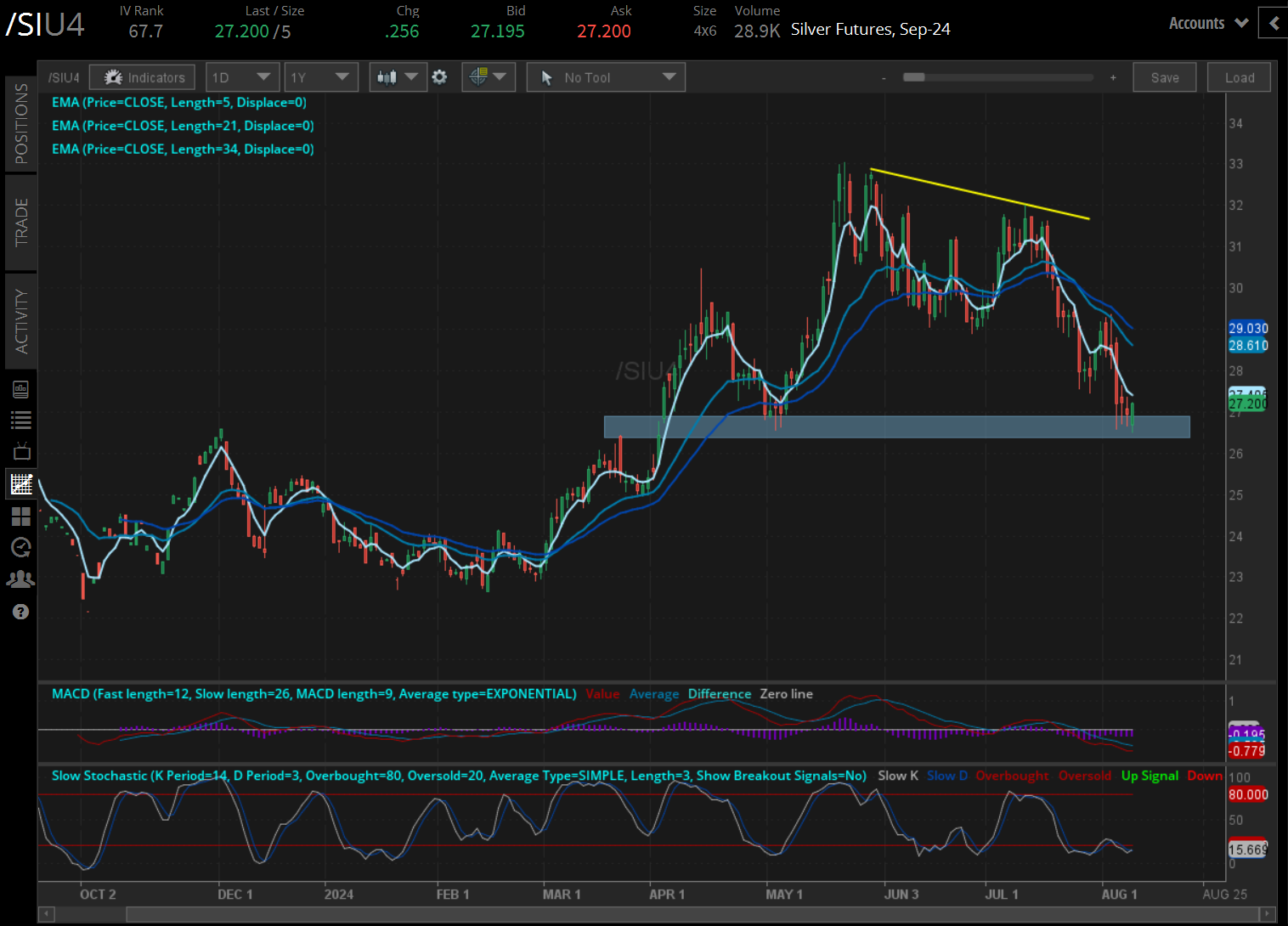Screen dimensions: 1288x926
Task: Click the Save chart button
Action: [x=1164, y=77]
